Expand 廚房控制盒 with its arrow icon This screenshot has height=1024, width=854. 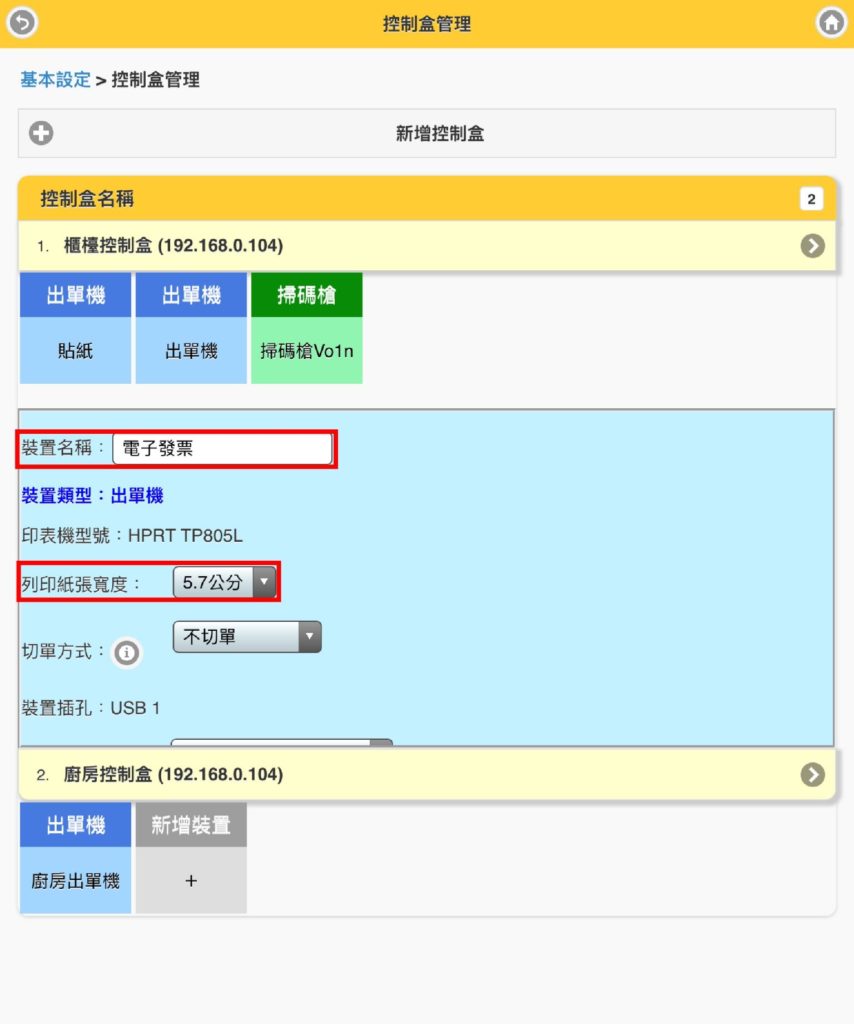[812, 775]
